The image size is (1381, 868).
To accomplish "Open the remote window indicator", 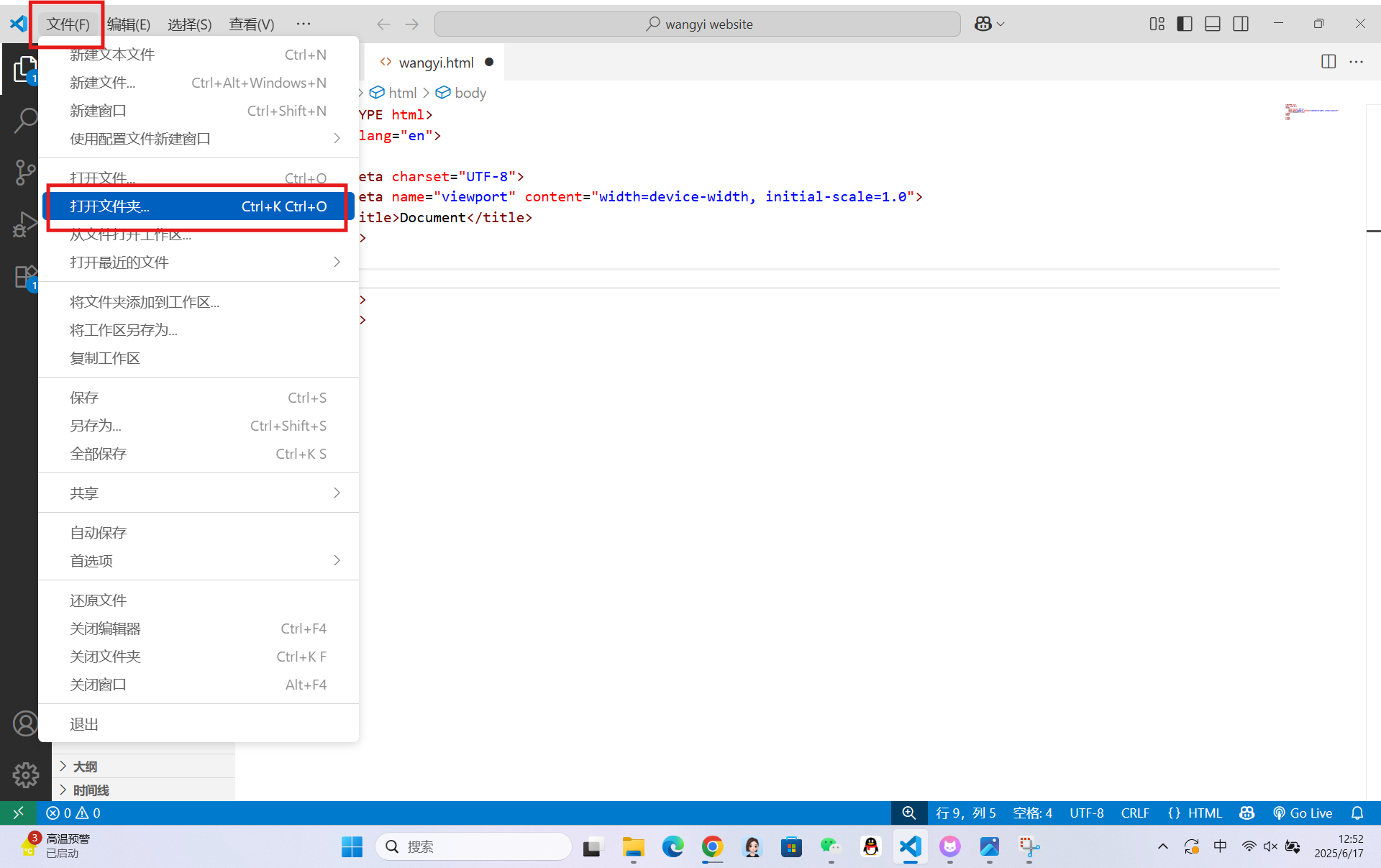I will [19, 813].
